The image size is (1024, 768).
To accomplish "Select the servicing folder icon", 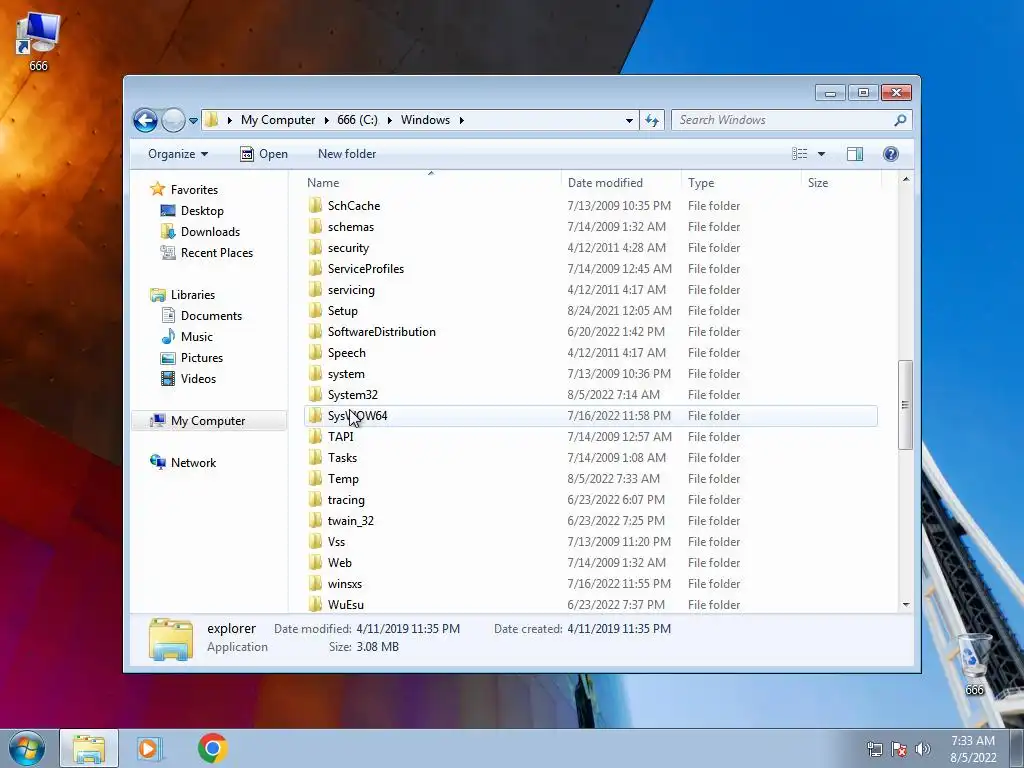I will click(315, 289).
